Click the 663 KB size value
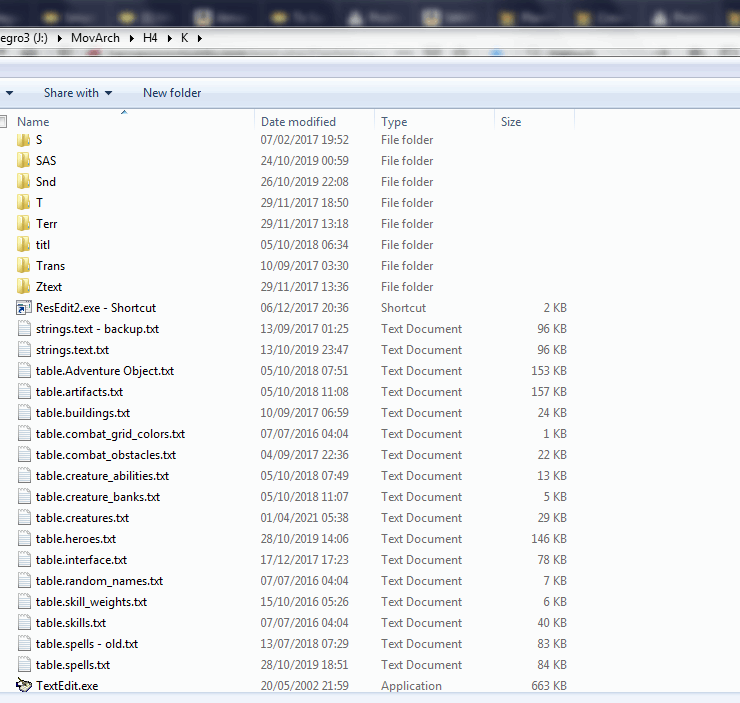 549,686
